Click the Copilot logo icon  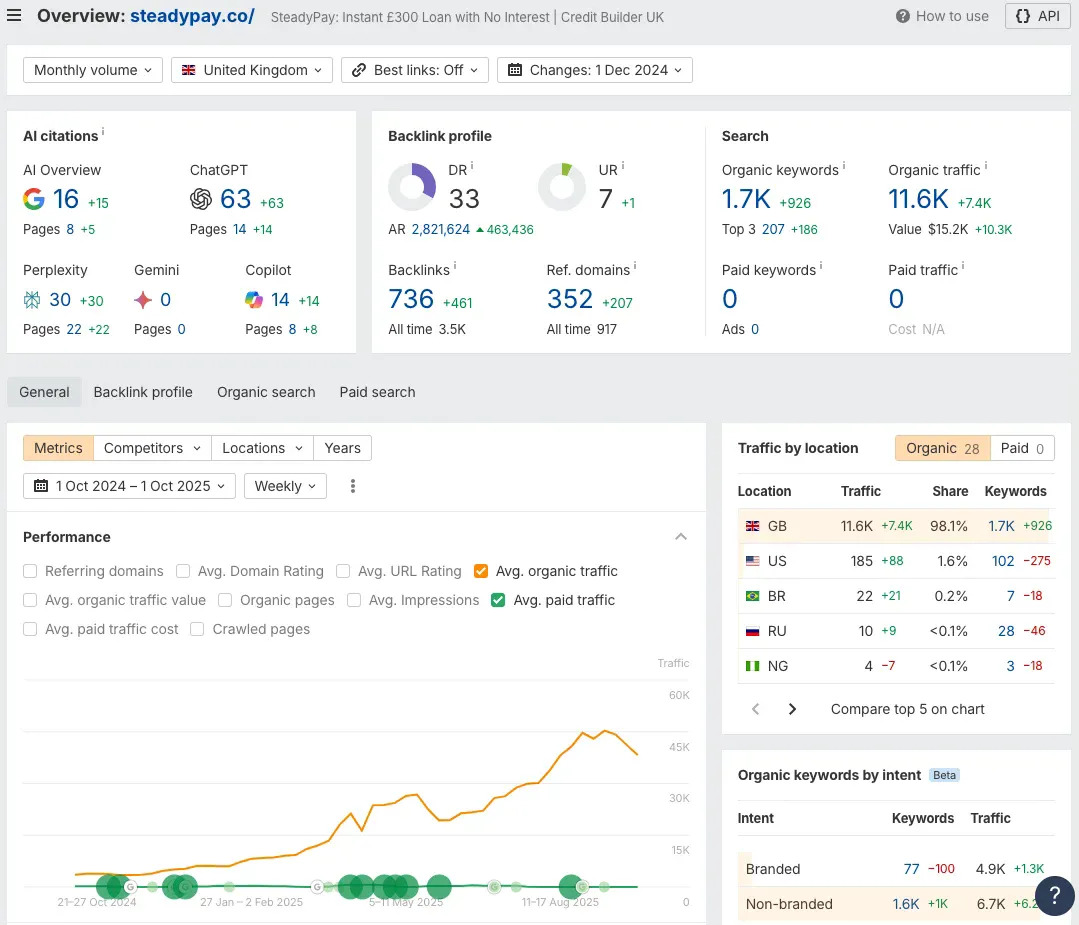tap(254, 299)
